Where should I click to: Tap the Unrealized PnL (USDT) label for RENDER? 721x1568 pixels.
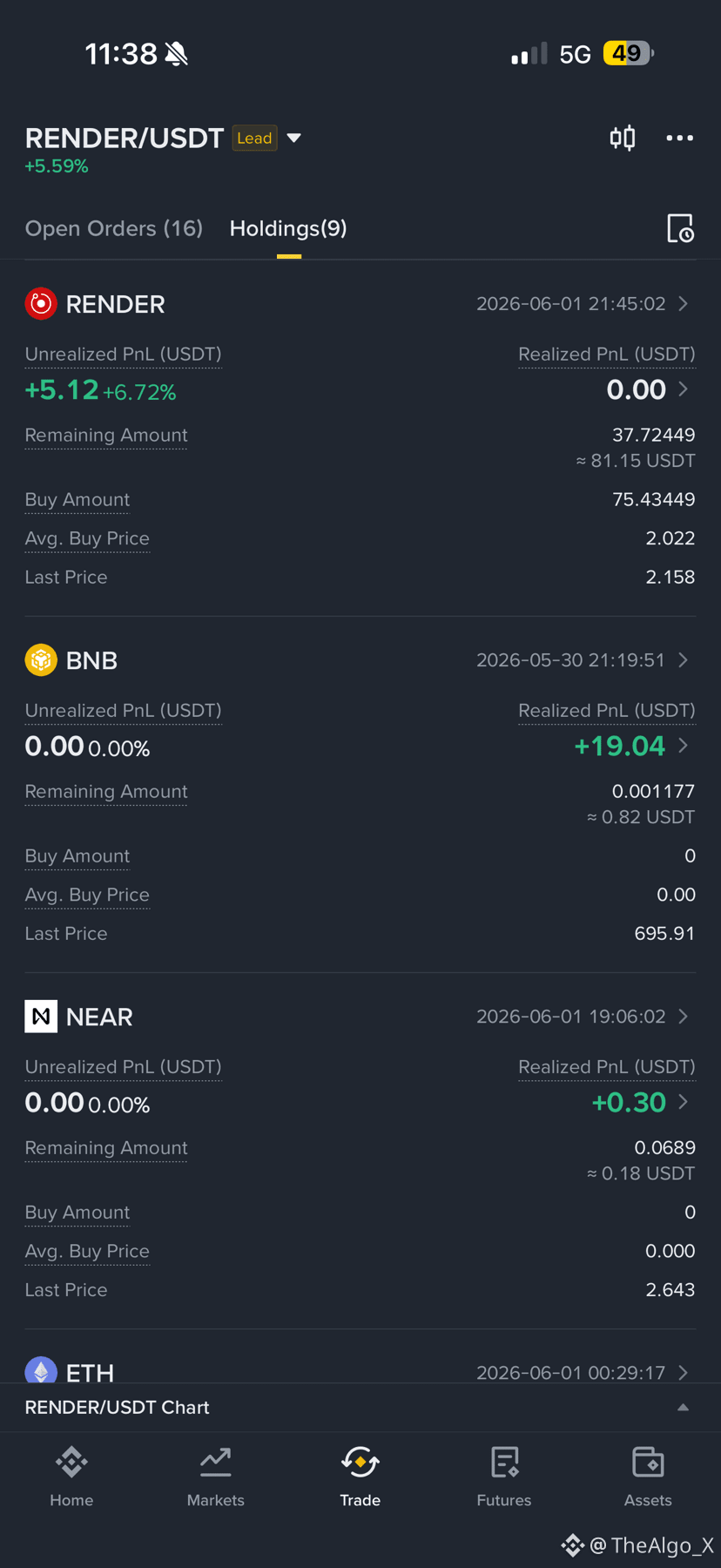point(123,355)
